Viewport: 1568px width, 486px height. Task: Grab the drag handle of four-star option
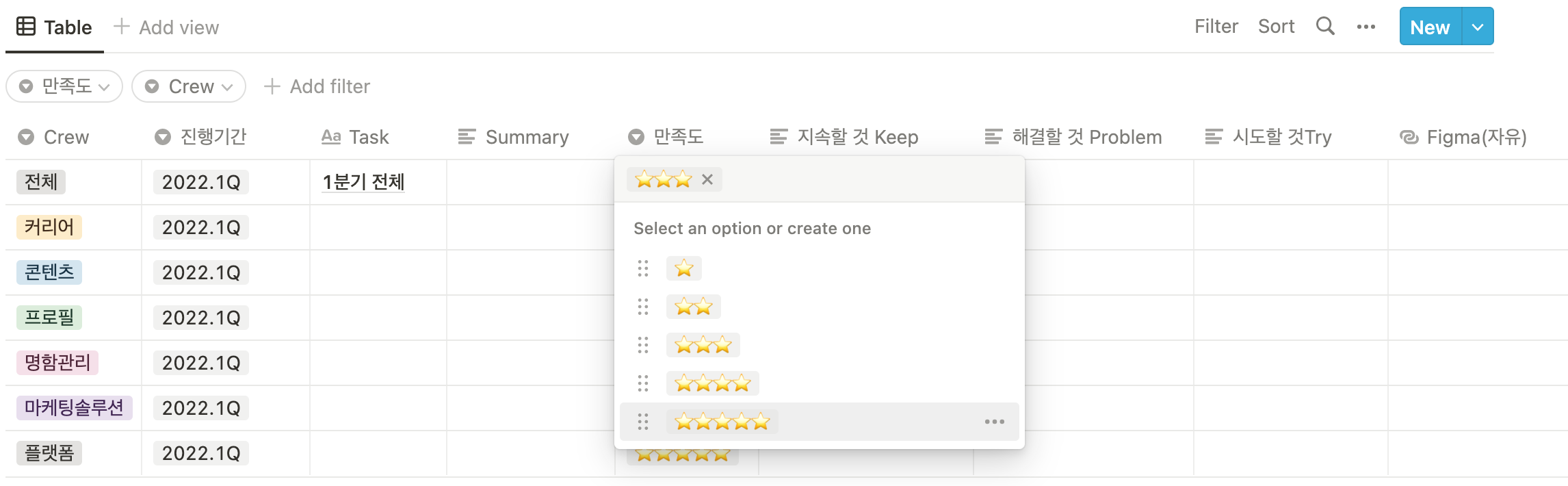[x=643, y=383]
